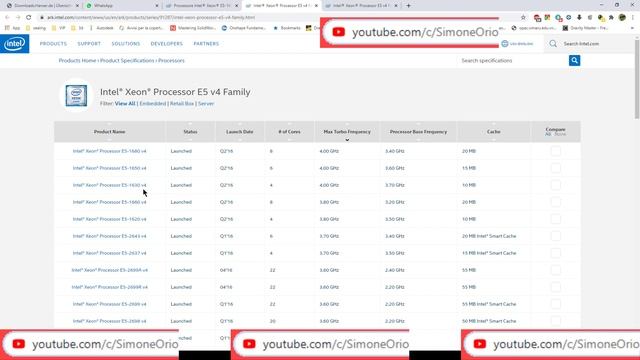Sort table by Status column header
This screenshot has height=360, width=640.
tap(190, 132)
